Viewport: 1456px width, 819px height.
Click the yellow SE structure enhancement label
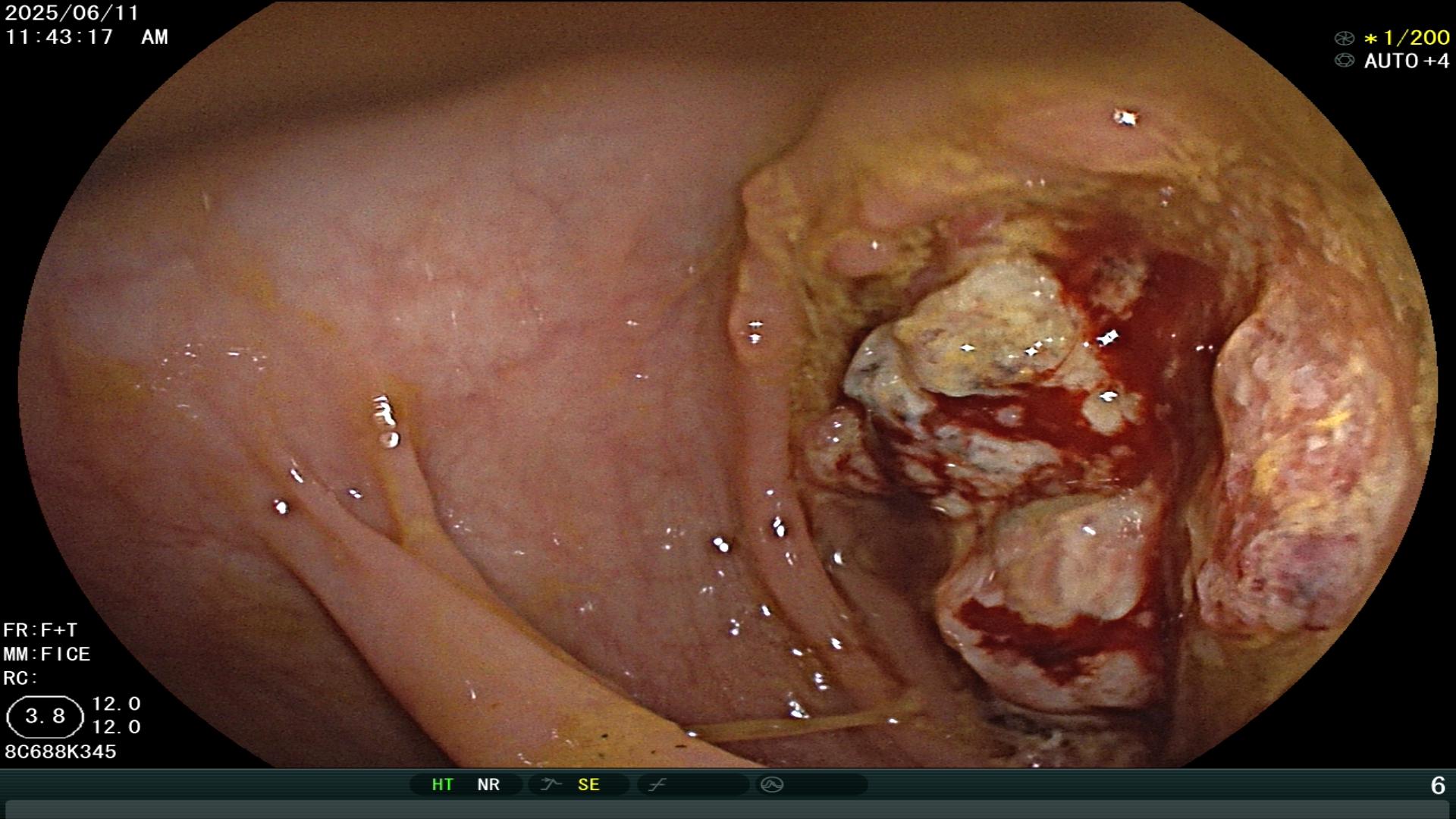click(x=588, y=785)
